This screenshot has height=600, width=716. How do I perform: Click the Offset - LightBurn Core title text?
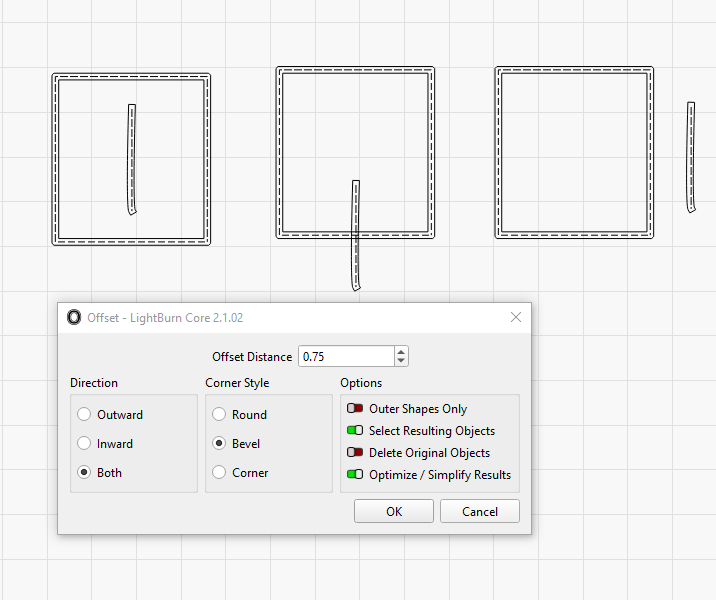point(165,318)
